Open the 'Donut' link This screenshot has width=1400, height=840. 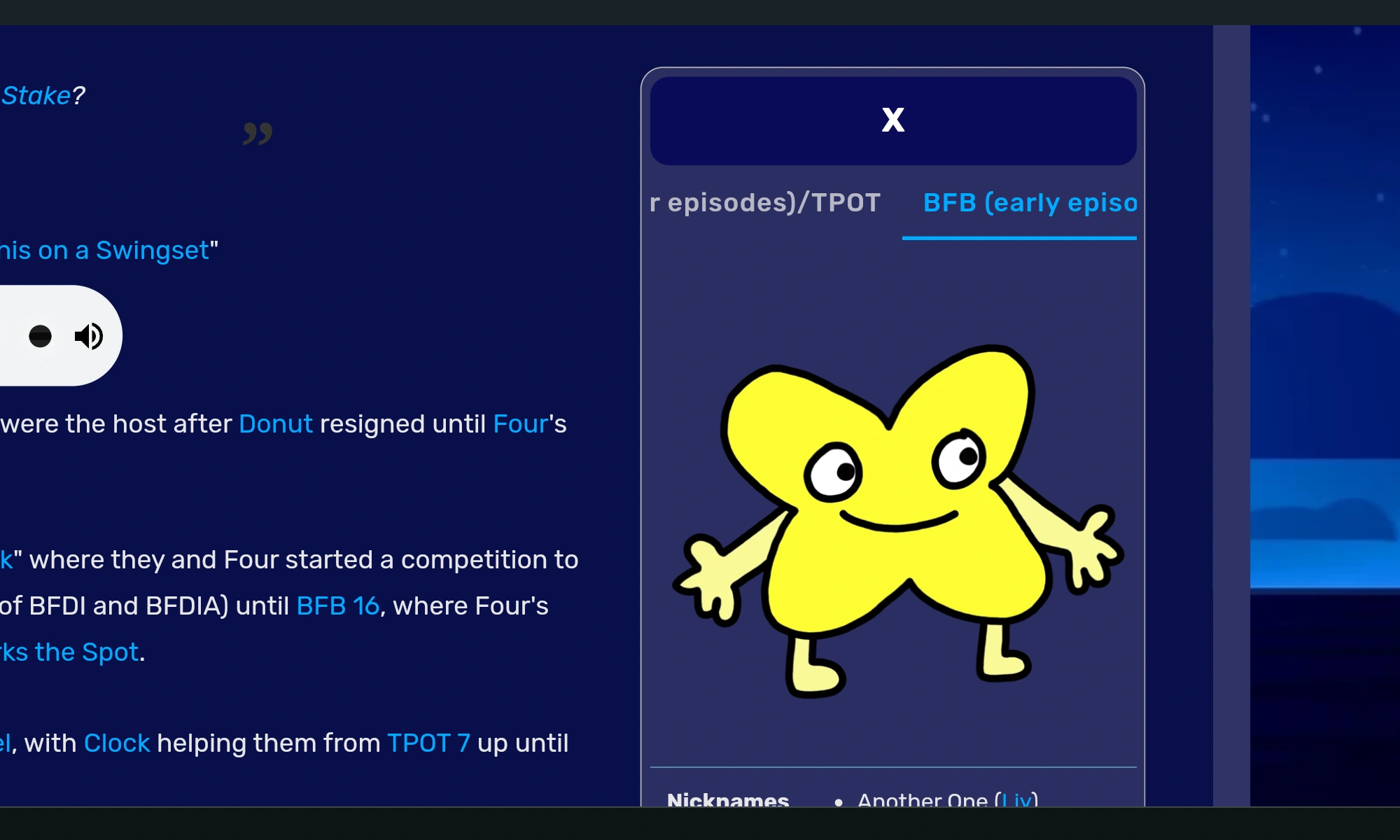(275, 424)
